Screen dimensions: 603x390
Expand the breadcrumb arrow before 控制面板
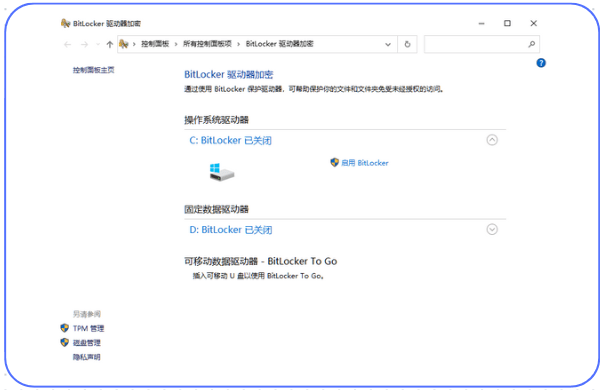134,44
